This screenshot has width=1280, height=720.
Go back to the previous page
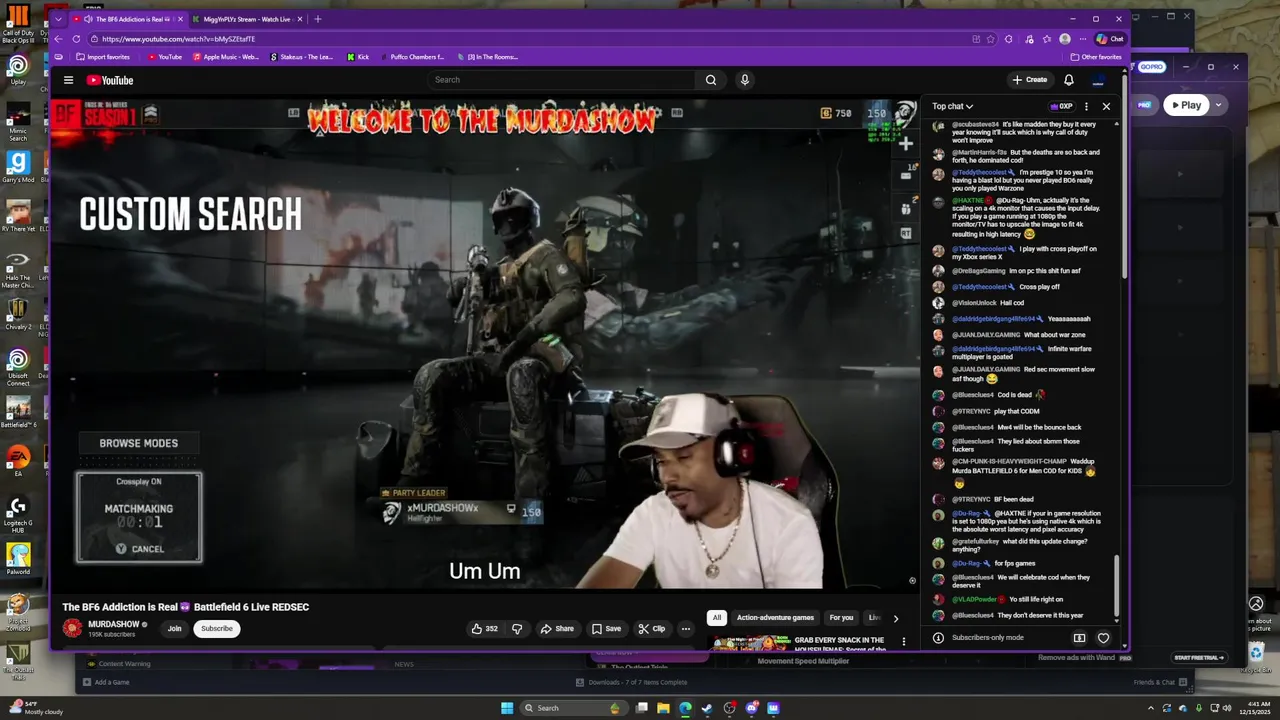coord(58,39)
